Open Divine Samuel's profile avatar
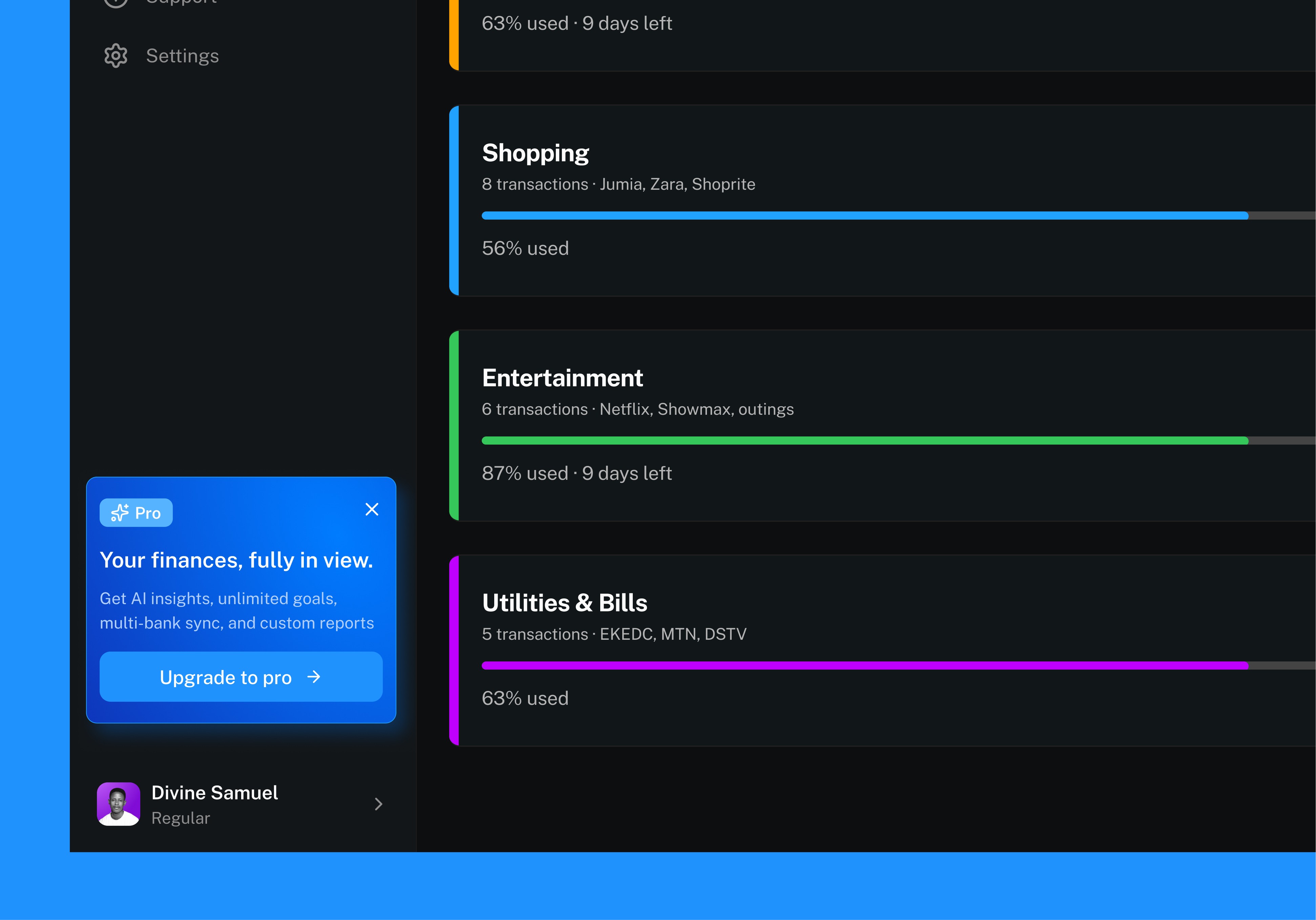1316x920 pixels. [119, 804]
